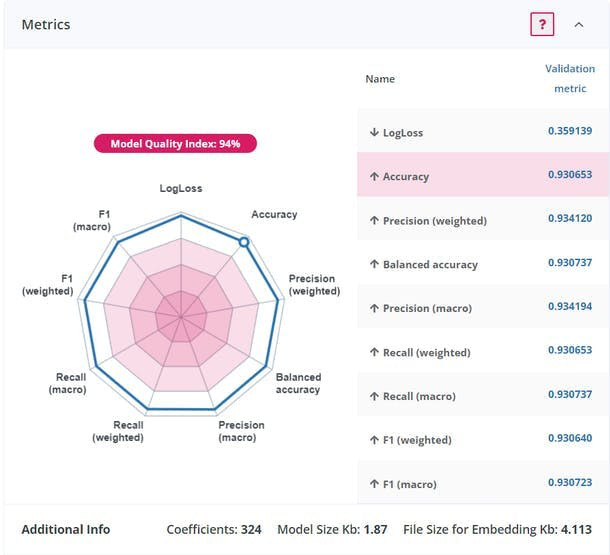Click the Recall (macro) row

point(480,396)
